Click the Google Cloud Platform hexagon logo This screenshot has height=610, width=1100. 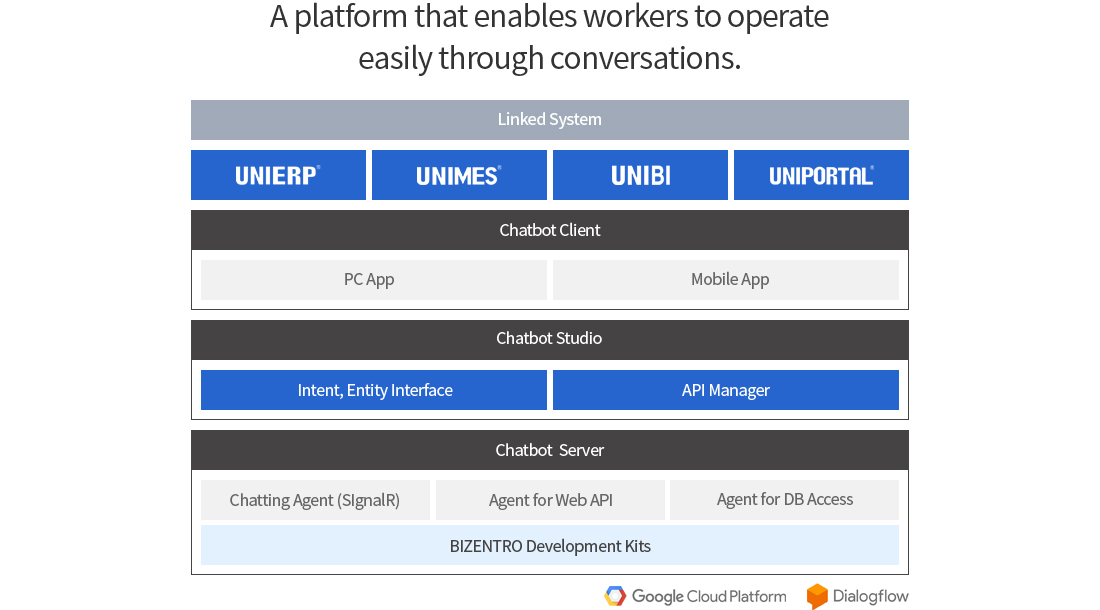coord(615,596)
